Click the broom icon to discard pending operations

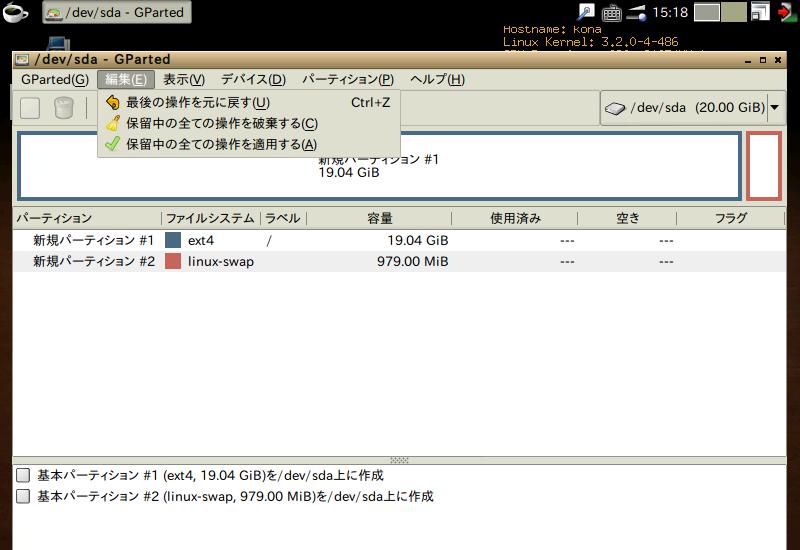click(113, 123)
